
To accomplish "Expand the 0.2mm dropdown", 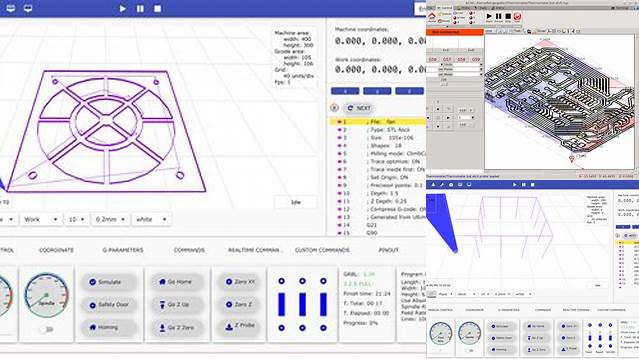I will (110, 219).
